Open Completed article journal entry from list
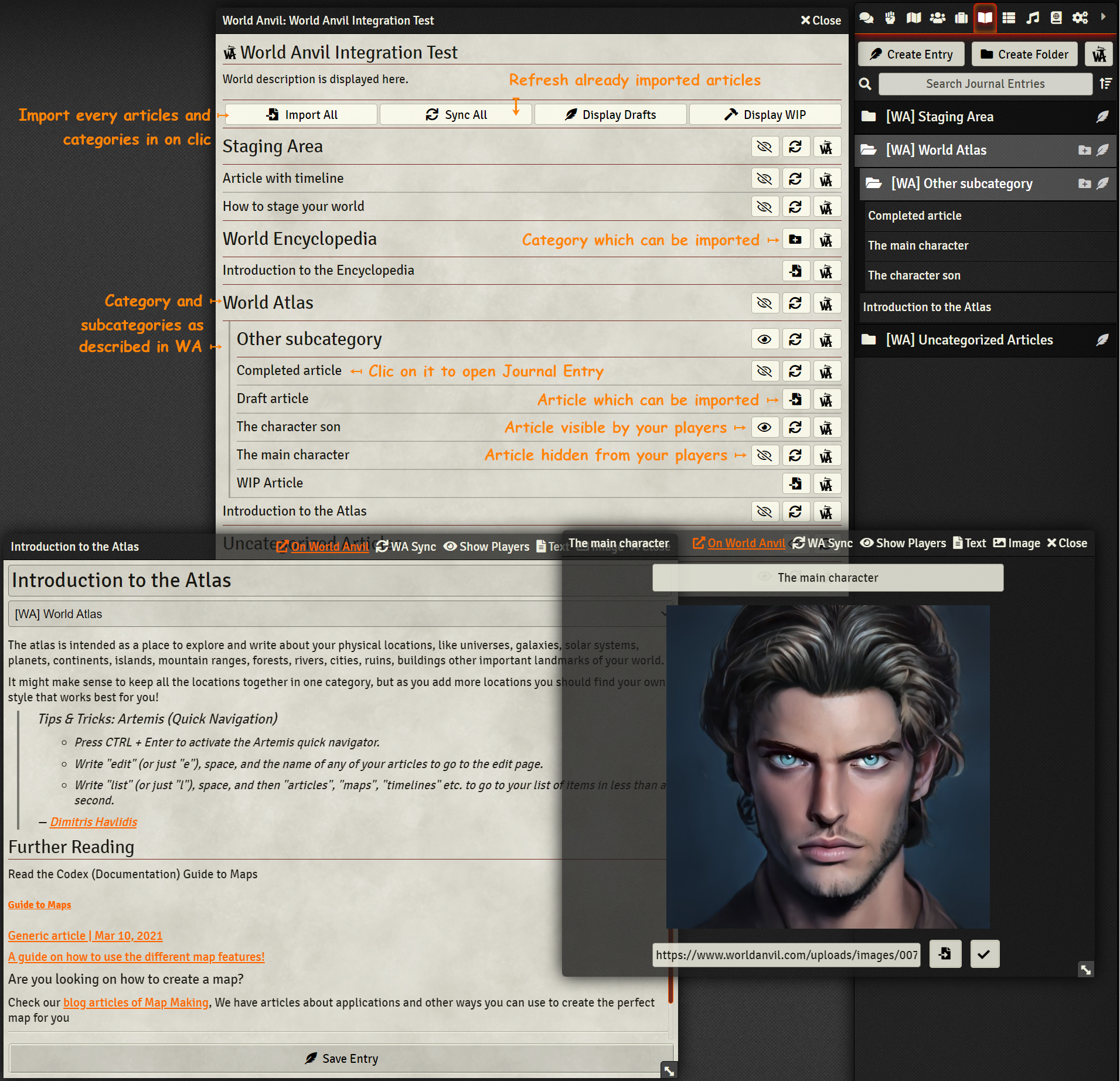The width and height of the screenshot is (1120, 1081). (x=289, y=370)
